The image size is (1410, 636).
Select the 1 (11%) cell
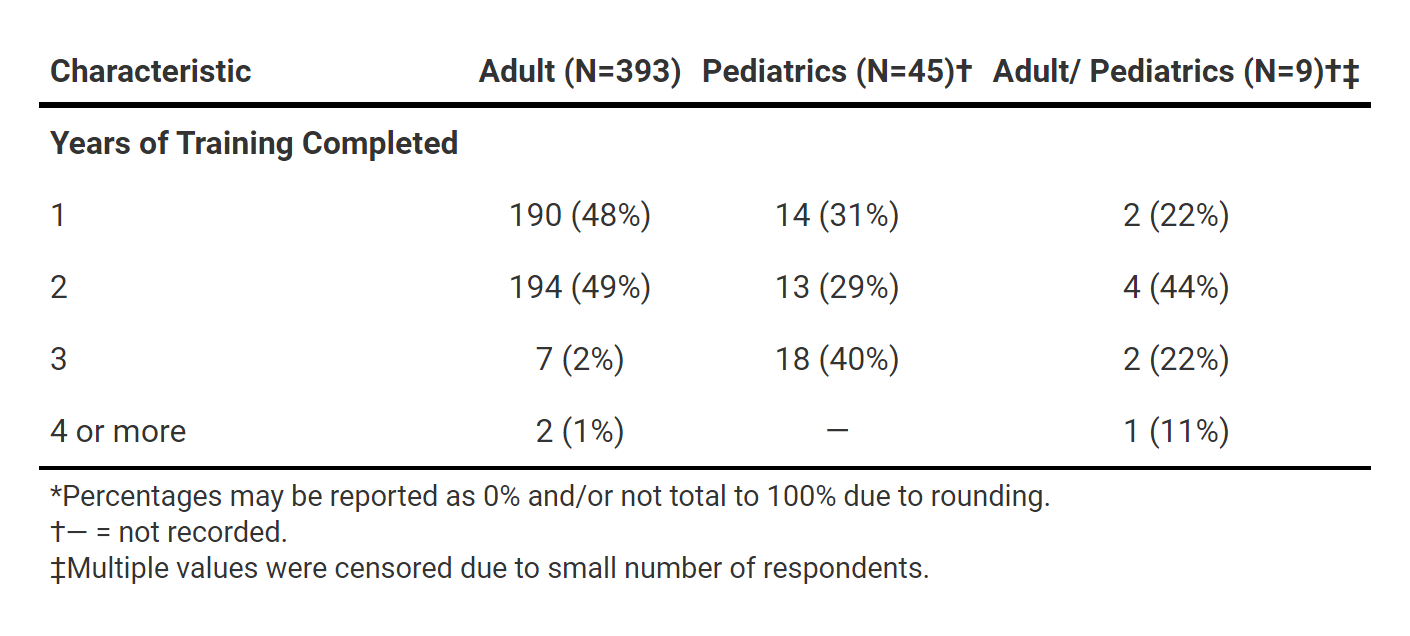1175,431
